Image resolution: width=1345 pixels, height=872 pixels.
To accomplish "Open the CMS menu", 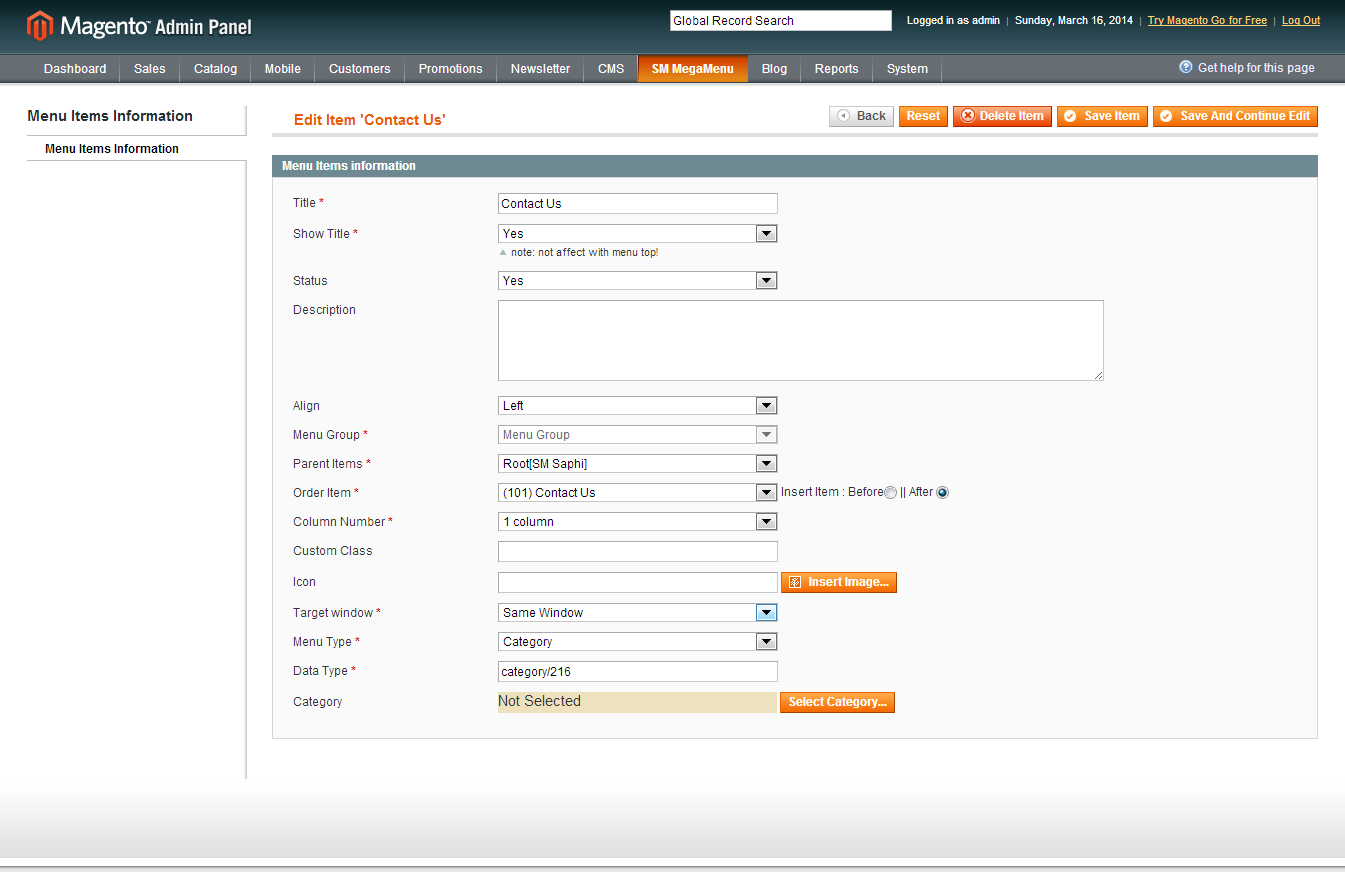I will [611, 69].
